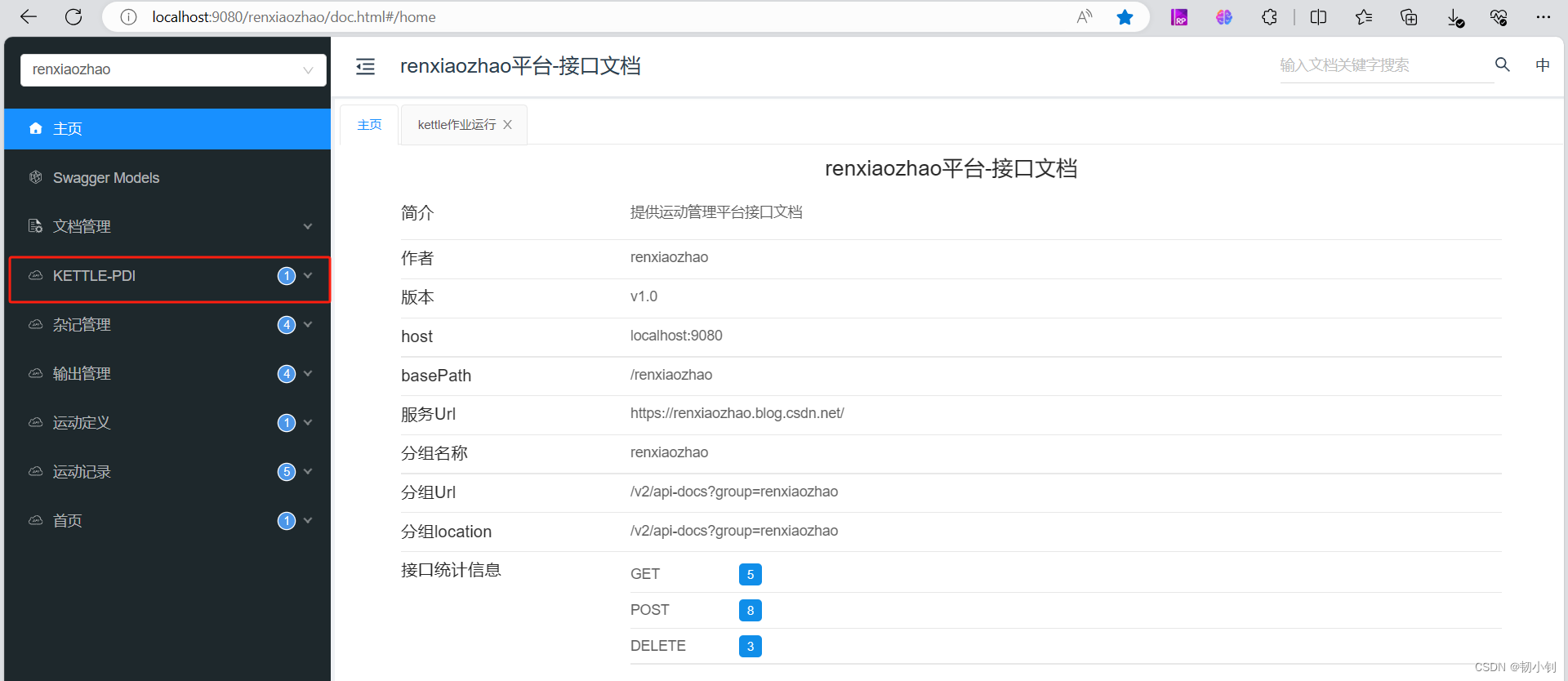
Task: Open the downloads icon
Action: 1455,18
